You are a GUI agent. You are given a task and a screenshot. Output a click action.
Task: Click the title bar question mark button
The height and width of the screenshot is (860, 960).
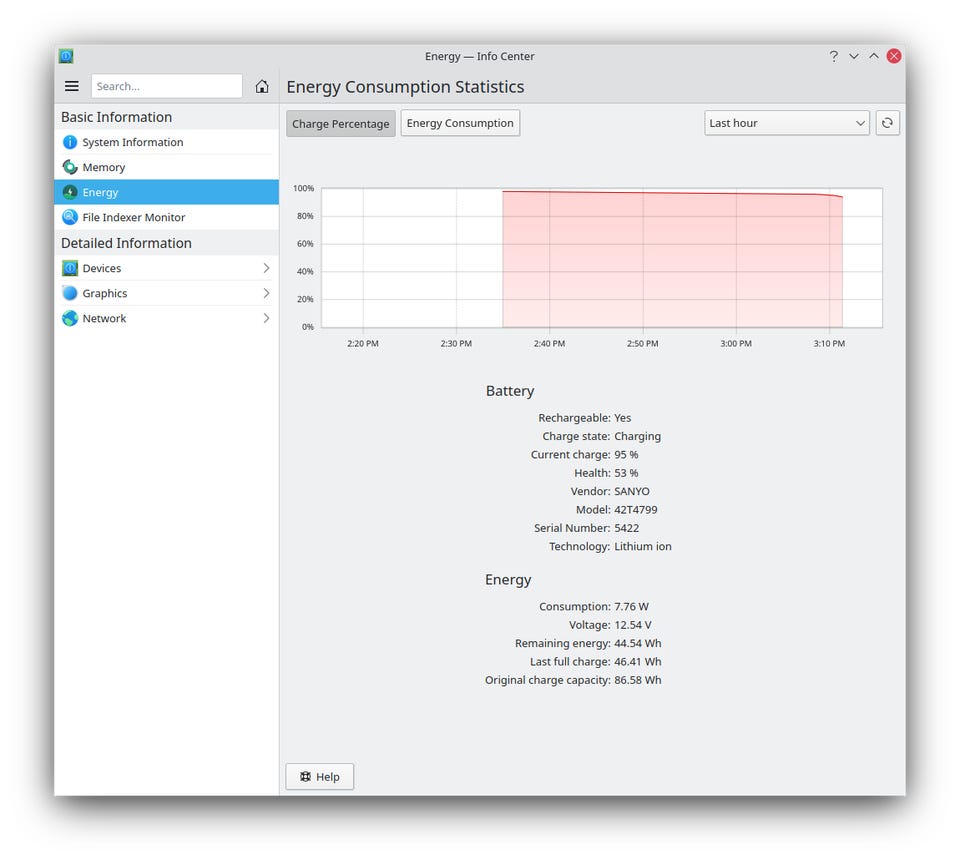point(833,56)
